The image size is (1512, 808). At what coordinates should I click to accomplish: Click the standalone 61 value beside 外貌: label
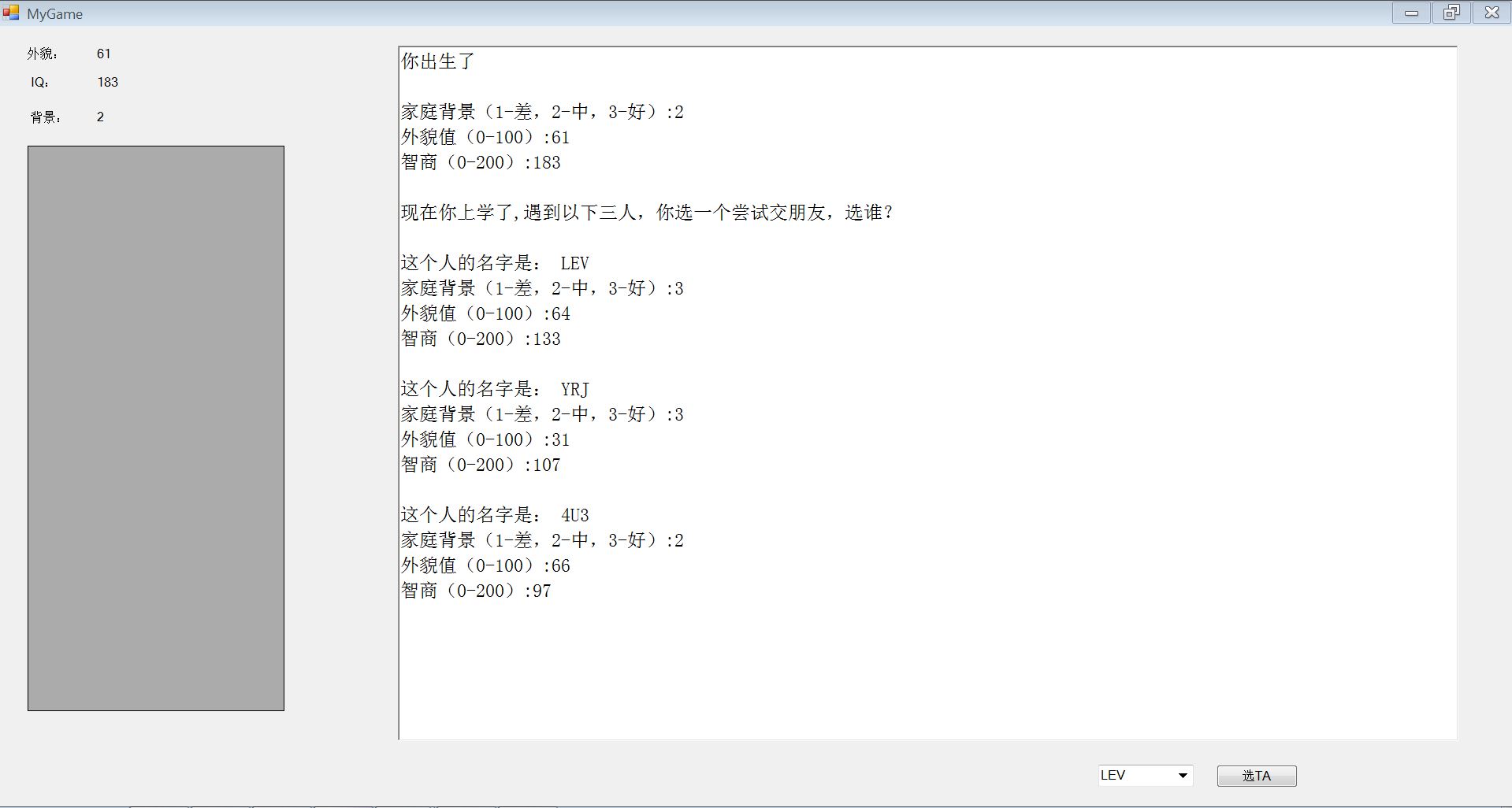tap(104, 54)
